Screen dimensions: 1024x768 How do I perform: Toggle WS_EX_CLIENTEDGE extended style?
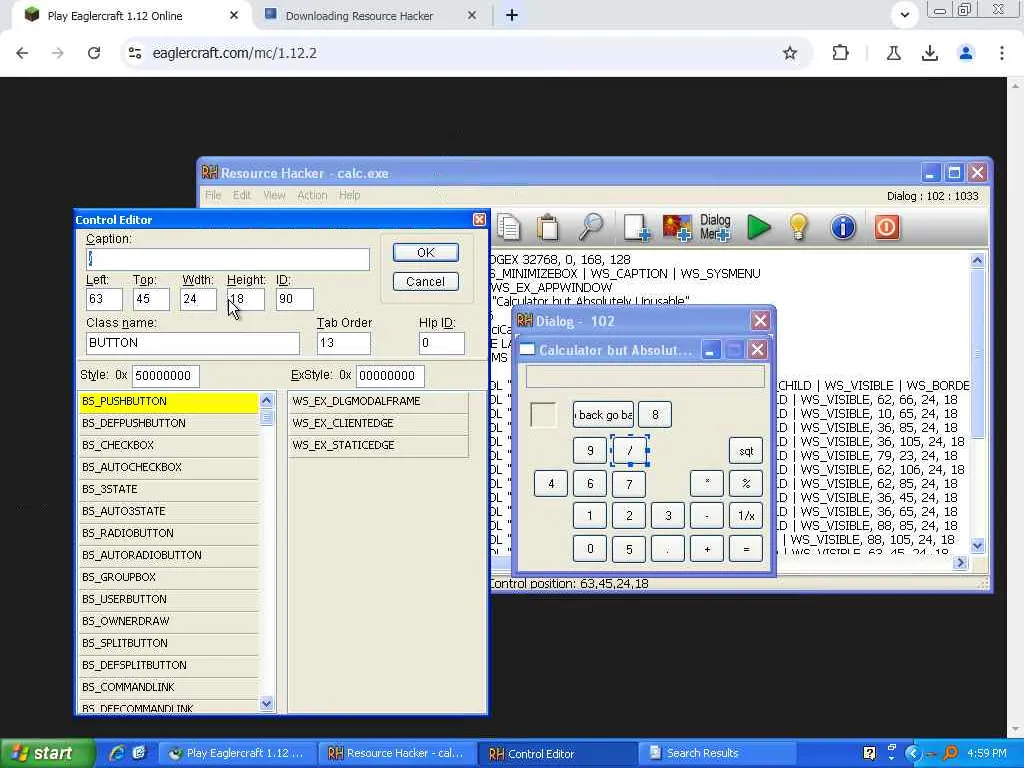tap(377, 423)
